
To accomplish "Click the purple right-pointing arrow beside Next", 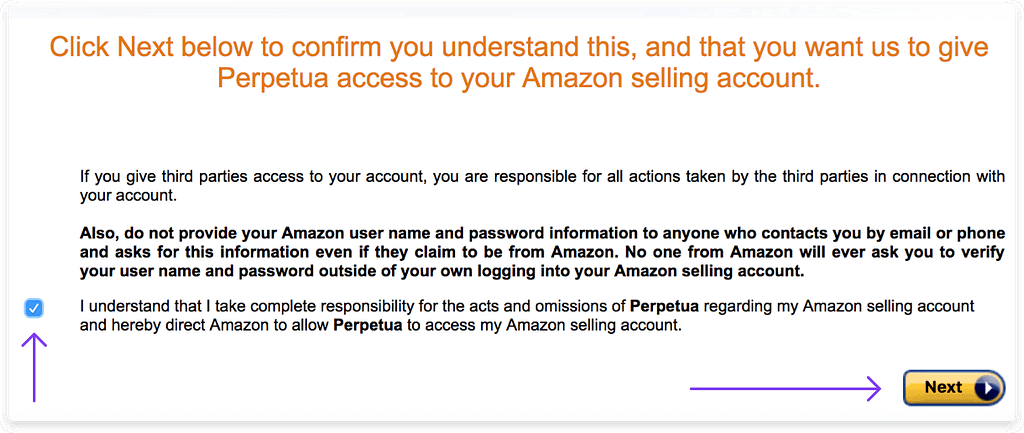I will tap(786, 388).
